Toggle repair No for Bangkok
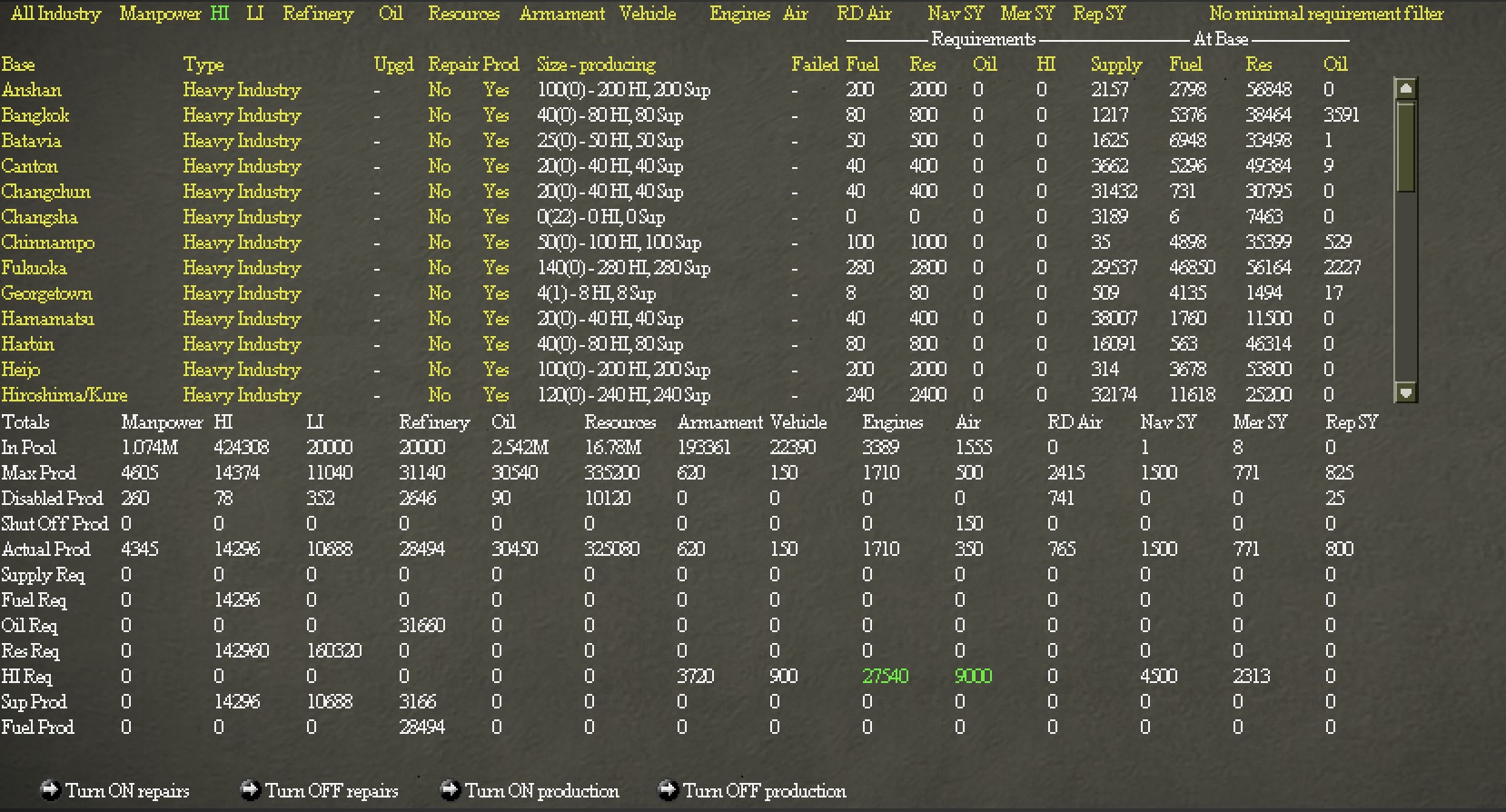 click(440, 115)
